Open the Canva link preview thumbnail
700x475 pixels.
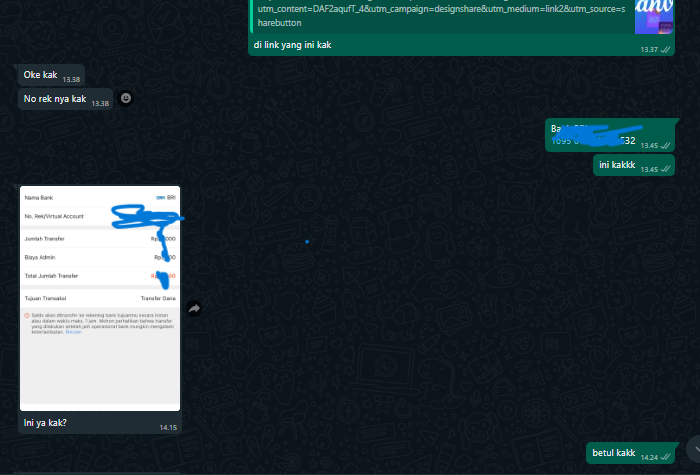(x=654, y=17)
